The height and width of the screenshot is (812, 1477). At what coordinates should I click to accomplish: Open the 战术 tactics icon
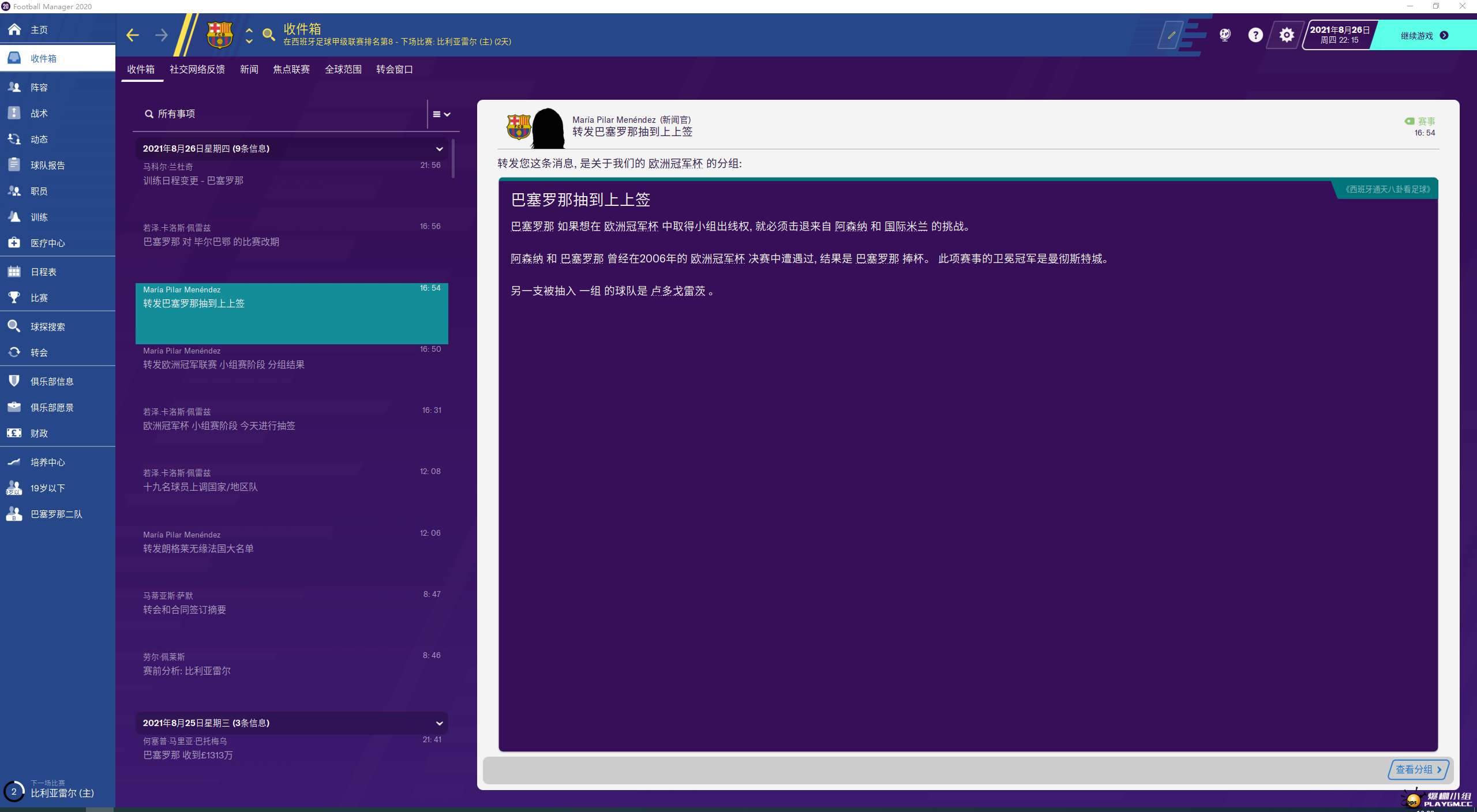point(14,113)
